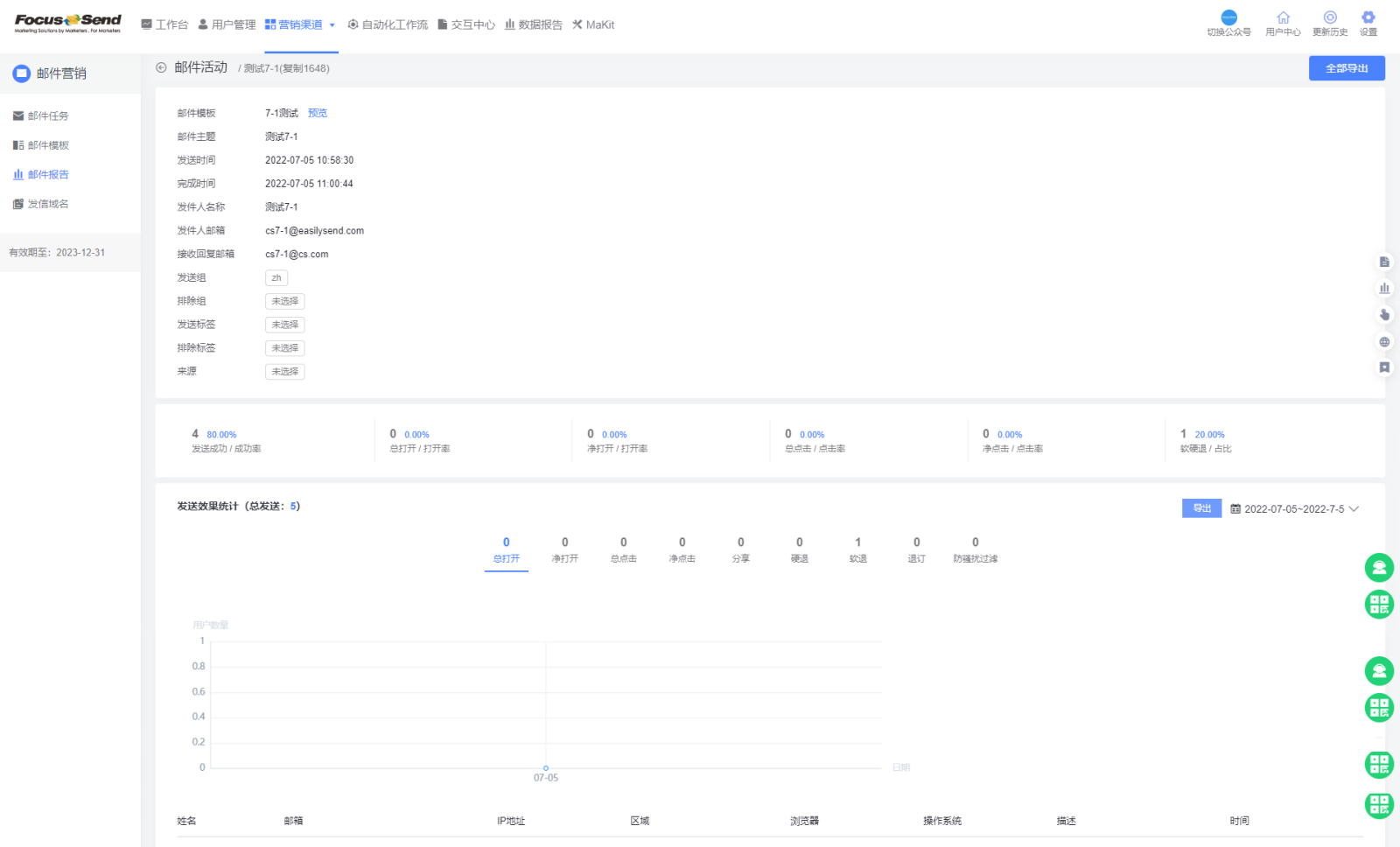Switch to the 总点击 tab

(x=624, y=550)
